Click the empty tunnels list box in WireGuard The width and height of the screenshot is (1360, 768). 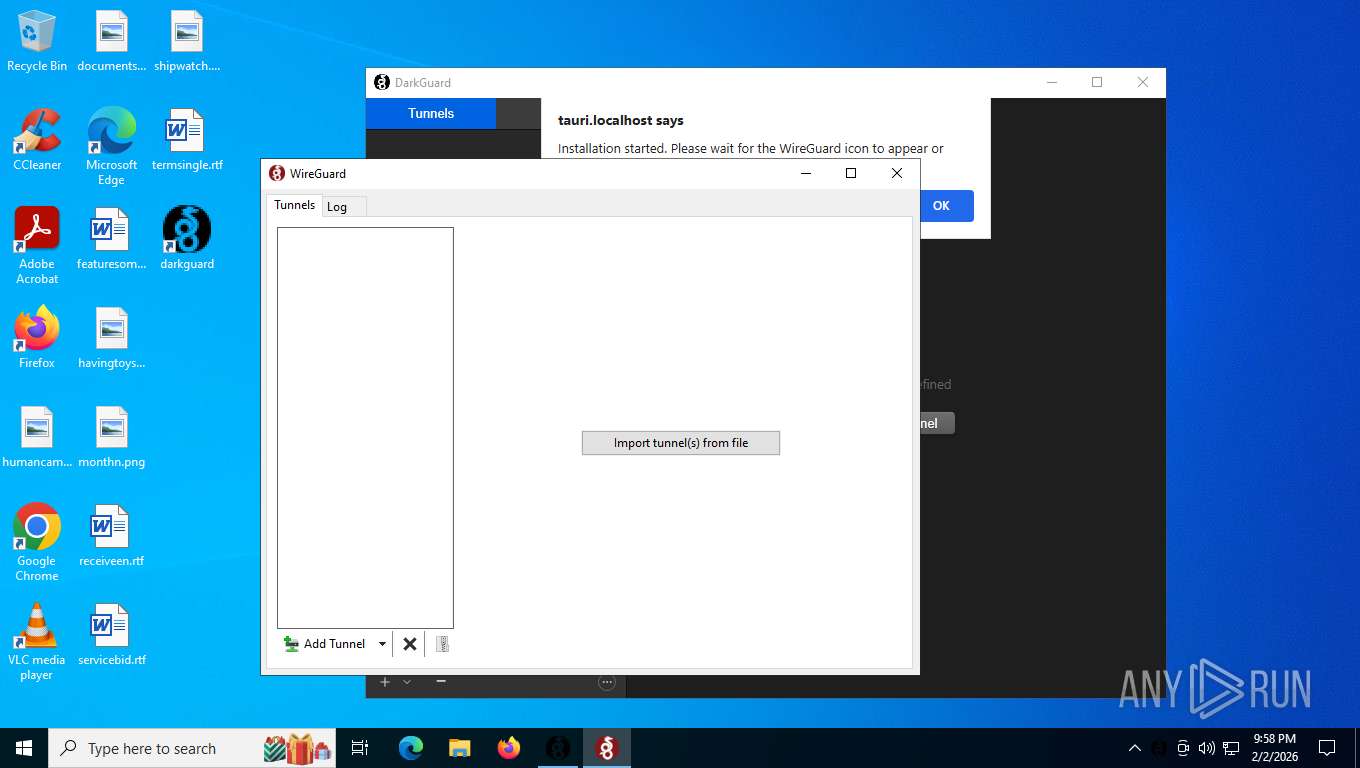[365, 427]
